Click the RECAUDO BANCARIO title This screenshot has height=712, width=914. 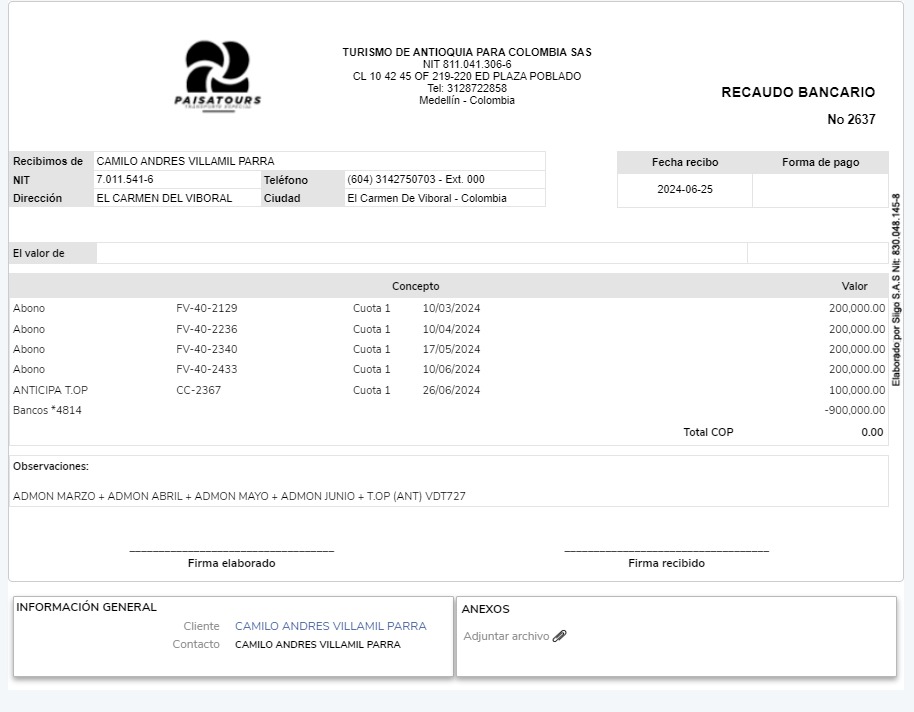pyautogui.click(x=798, y=92)
